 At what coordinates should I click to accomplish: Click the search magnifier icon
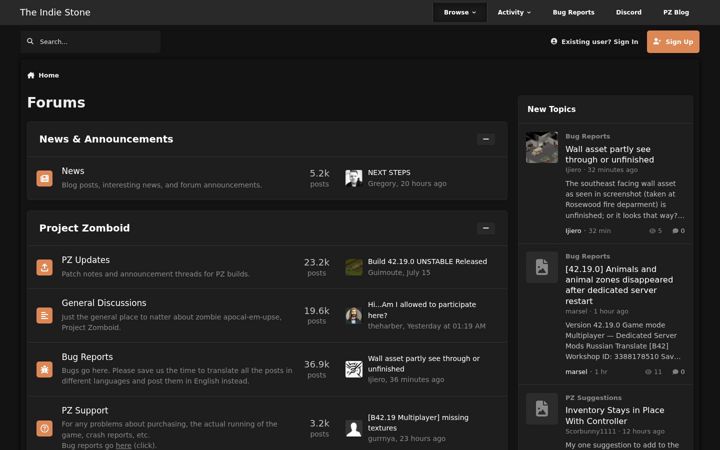pyautogui.click(x=30, y=41)
